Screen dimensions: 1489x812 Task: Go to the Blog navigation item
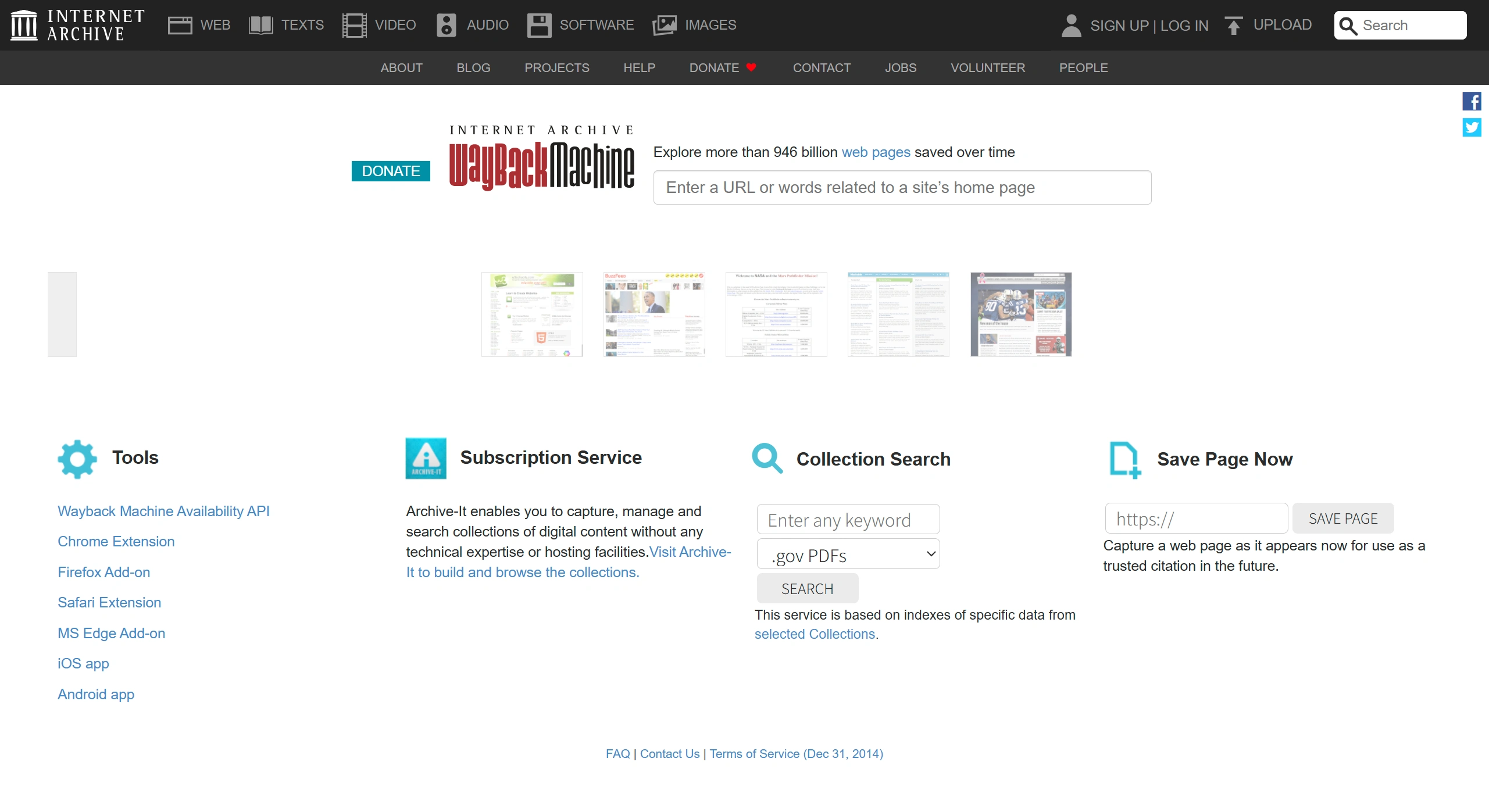473,68
